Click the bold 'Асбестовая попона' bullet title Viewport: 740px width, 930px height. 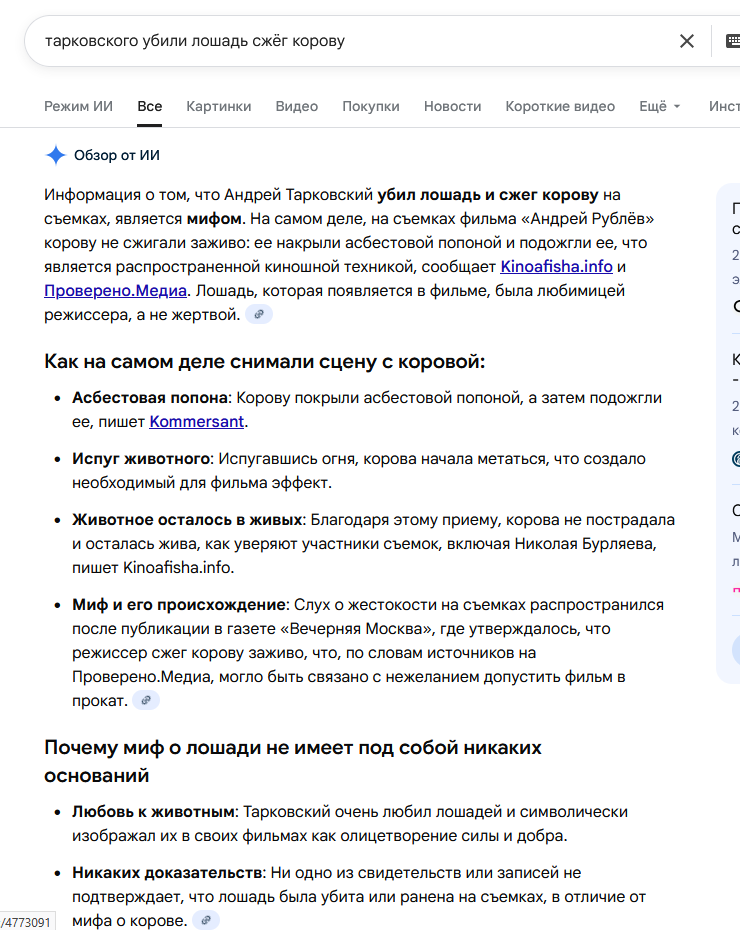click(x=150, y=397)
